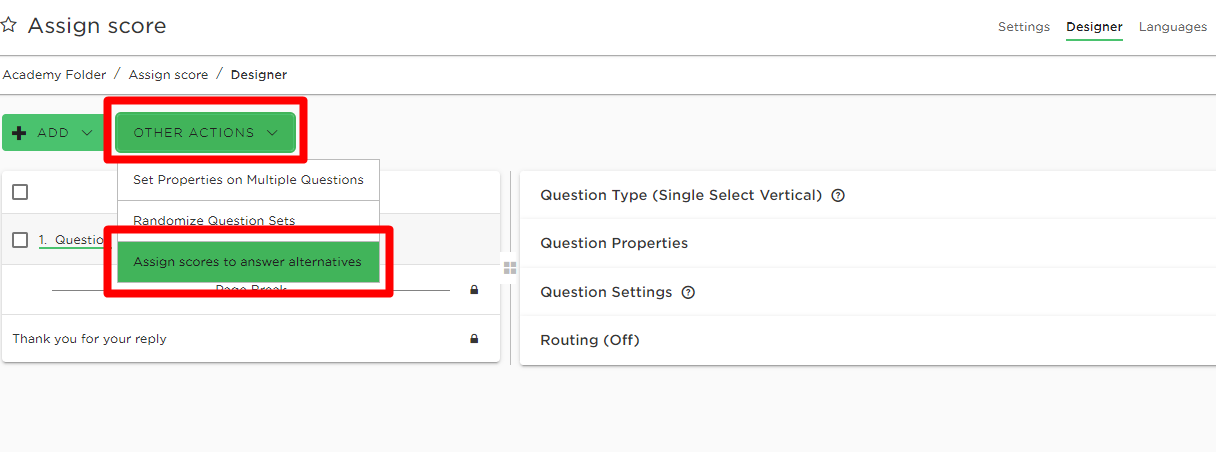Check the box beside question 1
The image size is (1216, 452).
(x=20, y=240)
